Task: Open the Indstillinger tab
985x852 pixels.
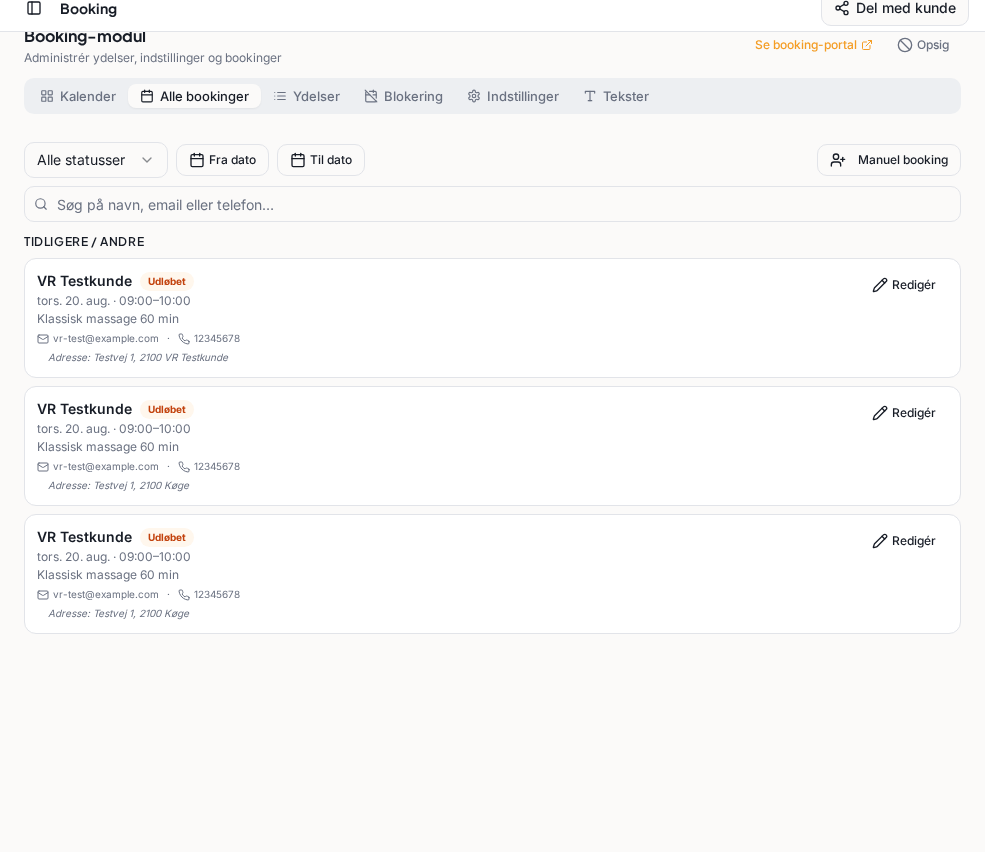Action: pos(513,96)
